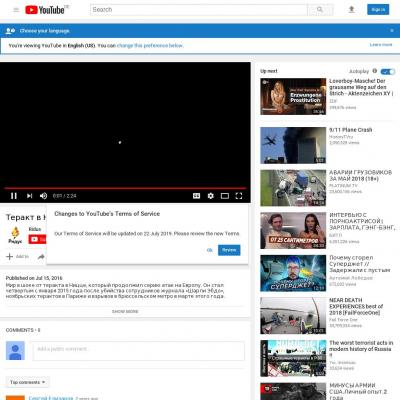The image size is (400, 400).
Task: Toggle subtitles on the player
Action: [x=196, y=196]
